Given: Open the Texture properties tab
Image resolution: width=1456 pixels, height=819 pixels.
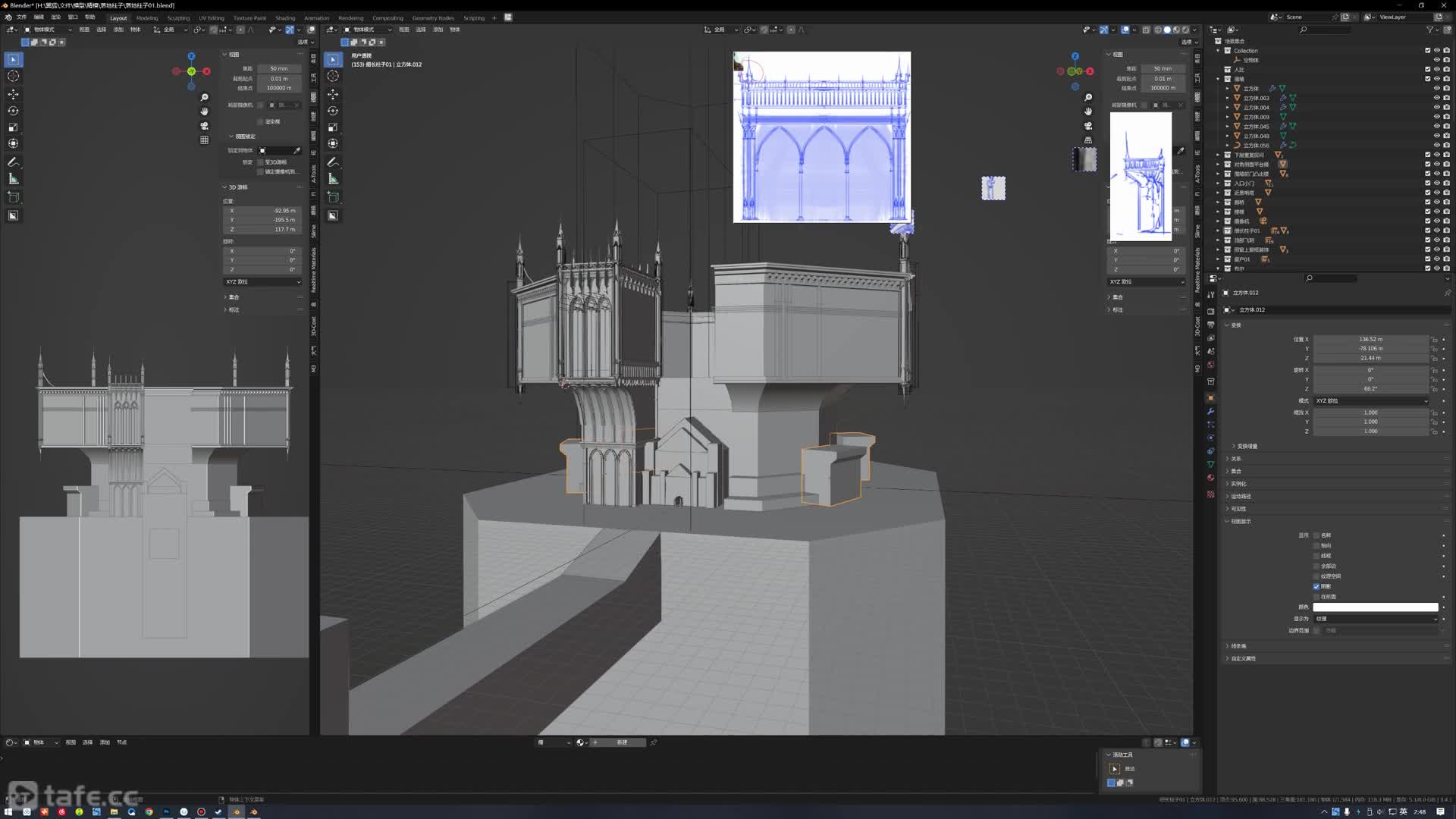Looking at the screenshot, I should pyautogui.click(x=1210, y=494).
